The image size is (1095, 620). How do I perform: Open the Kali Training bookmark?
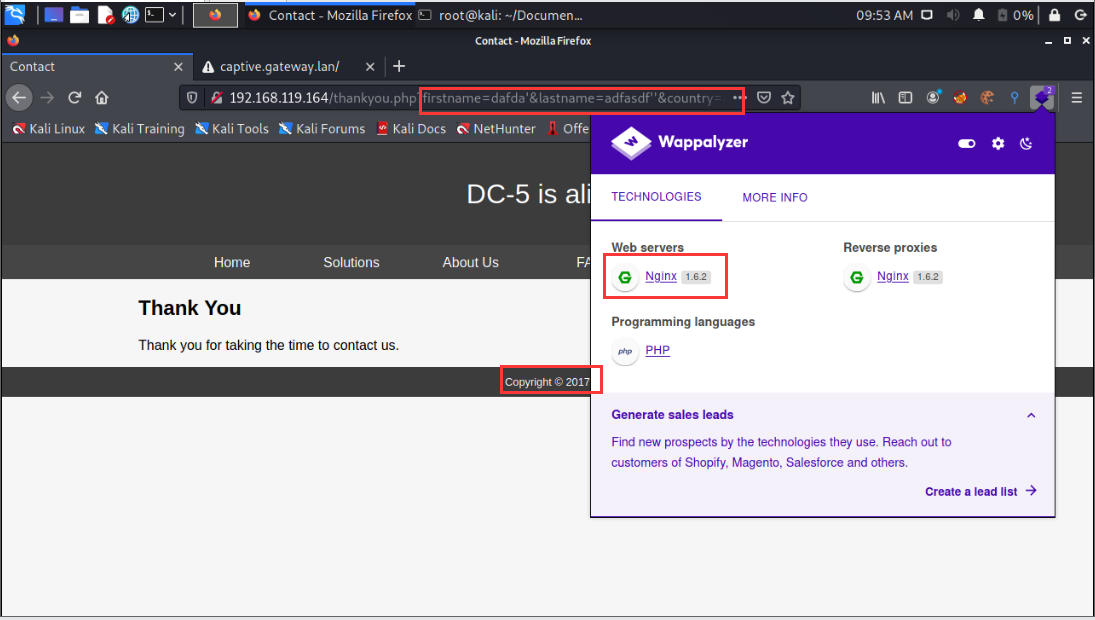click(139, 128)
